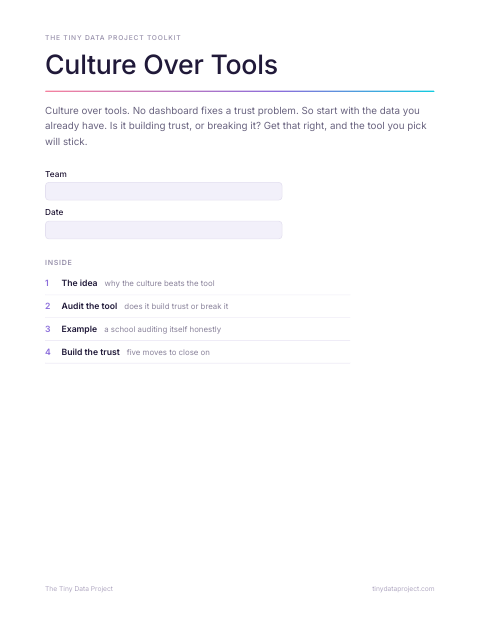The height and width of the screenshot is (622, 480).
Task: Click 'The Tiny Data Project' footer text
Action: (x=79, y=589)
